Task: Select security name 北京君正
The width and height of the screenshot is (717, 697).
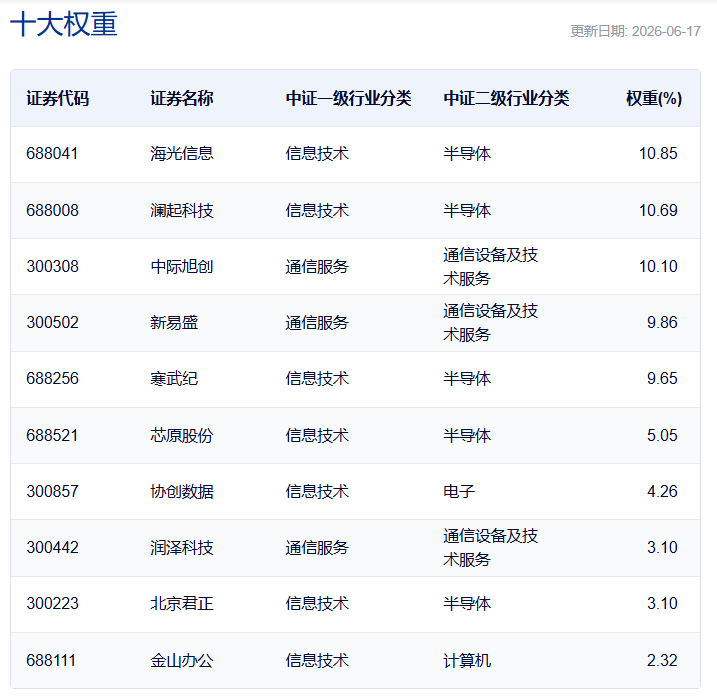Action: (182, 604)
